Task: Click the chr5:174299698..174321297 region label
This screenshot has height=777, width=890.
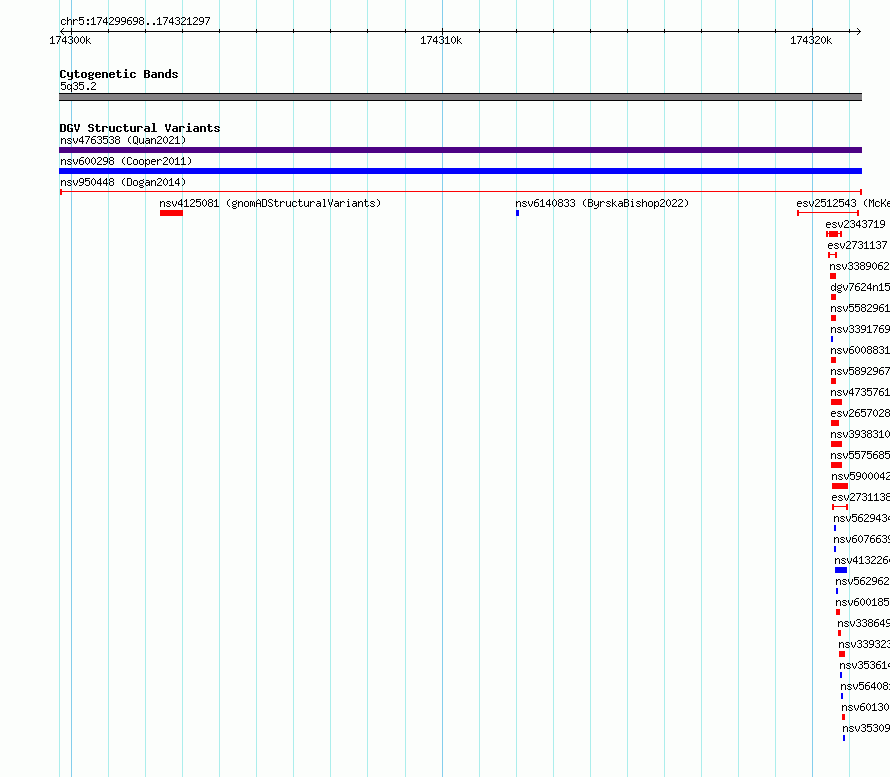Action: pyautogui.click(x=135, y=21)
